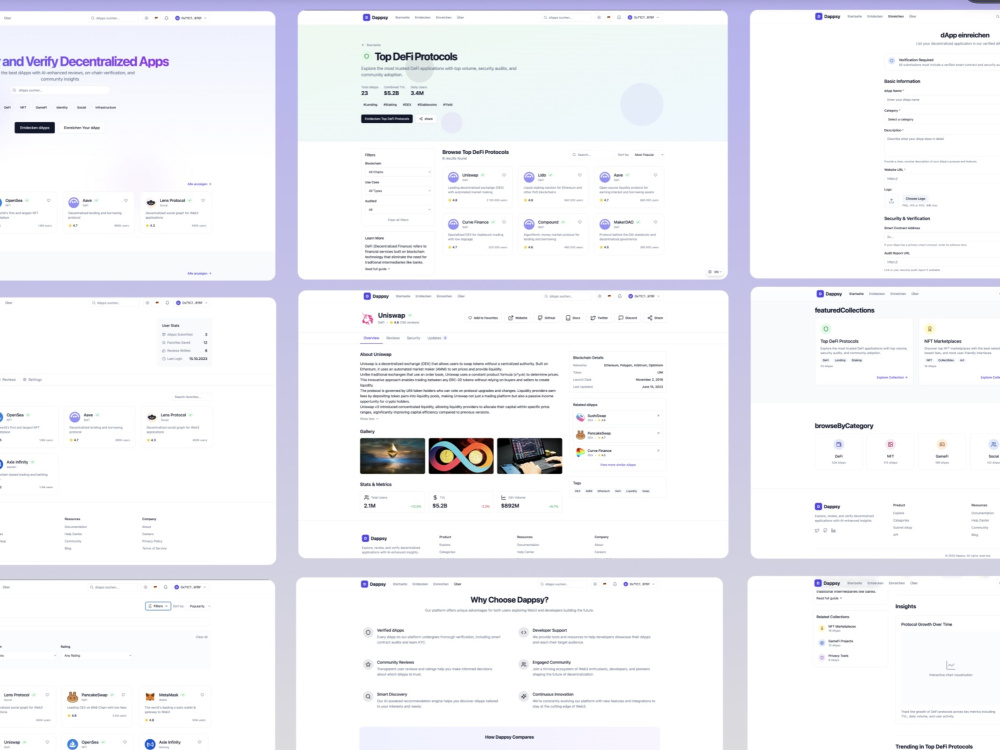Toggle the theme icon in Uniswap detail page header
The width and height of the screenshot is (1000, 750).
(599, 296)
